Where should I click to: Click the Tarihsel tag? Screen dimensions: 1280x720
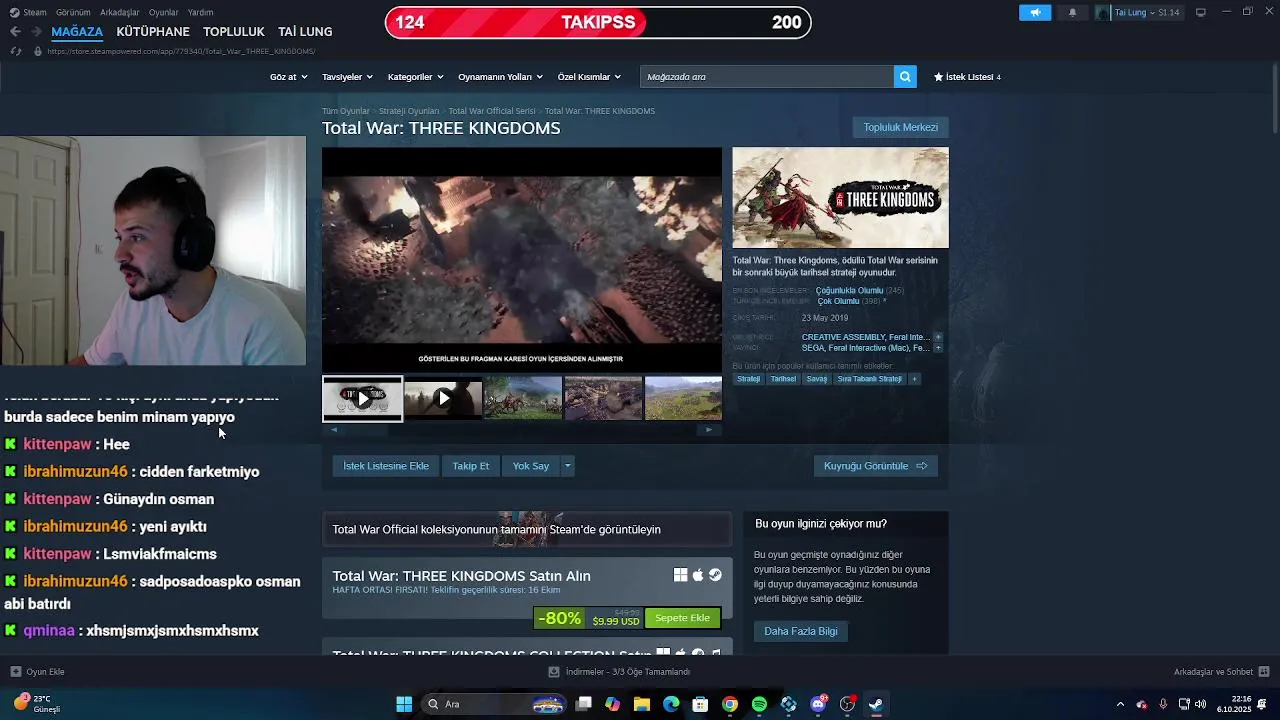(783, 379)
